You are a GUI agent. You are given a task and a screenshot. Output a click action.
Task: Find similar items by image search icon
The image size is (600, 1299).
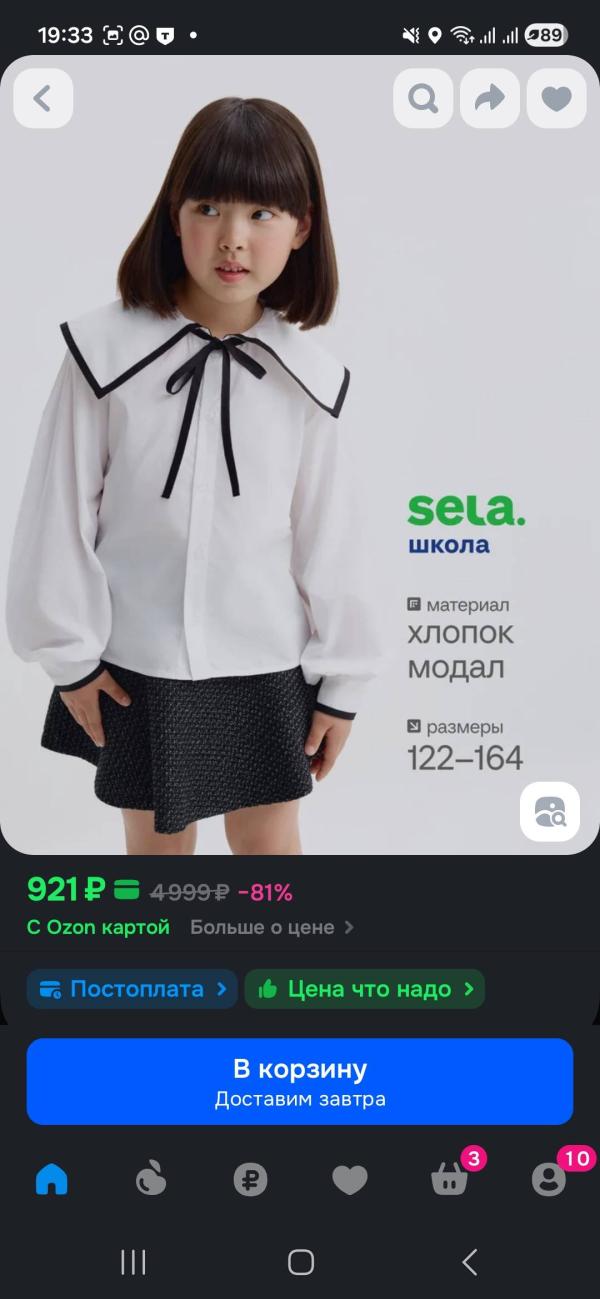point(550,811)
